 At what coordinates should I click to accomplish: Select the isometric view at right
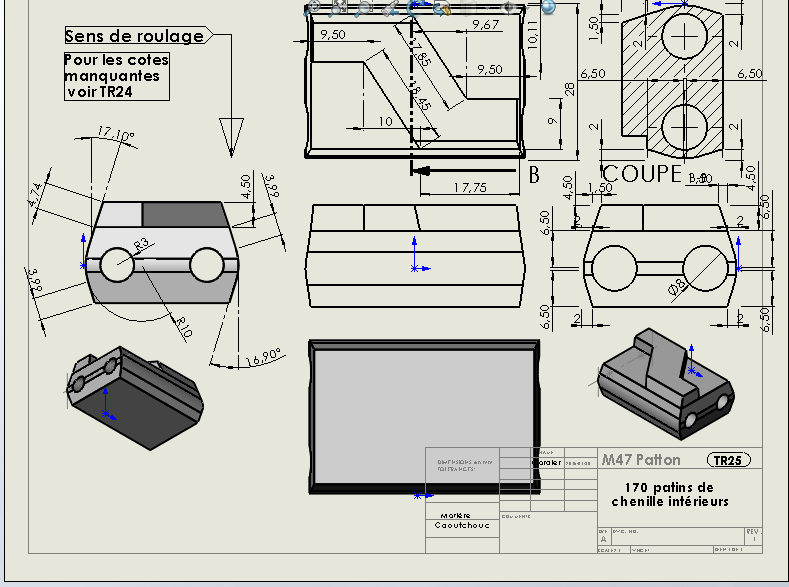click(x=666, y=384)
